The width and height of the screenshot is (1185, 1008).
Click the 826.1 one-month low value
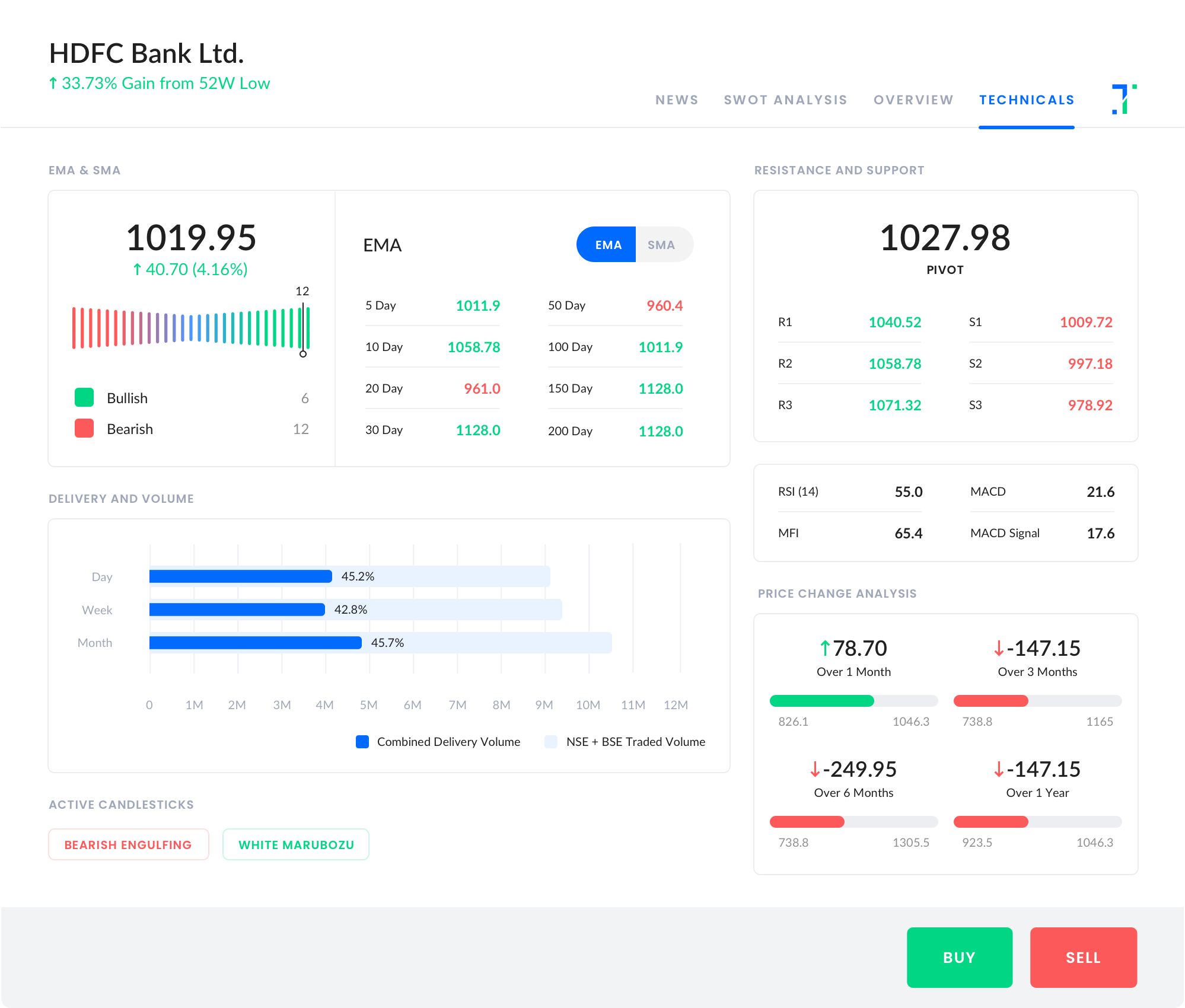tap(794, 722)
